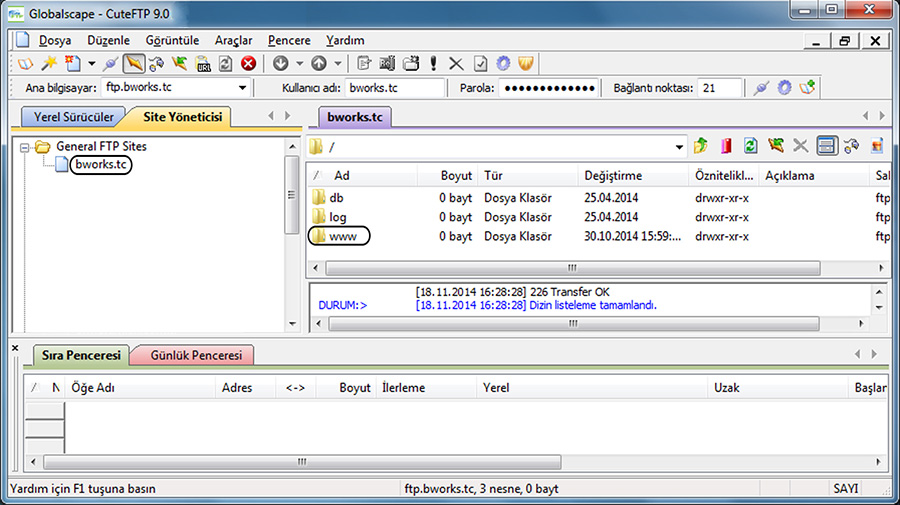Open the Ana bilgisayar host dropdown
The width and height of the screenshot is (900, 505).
point(242,88)
